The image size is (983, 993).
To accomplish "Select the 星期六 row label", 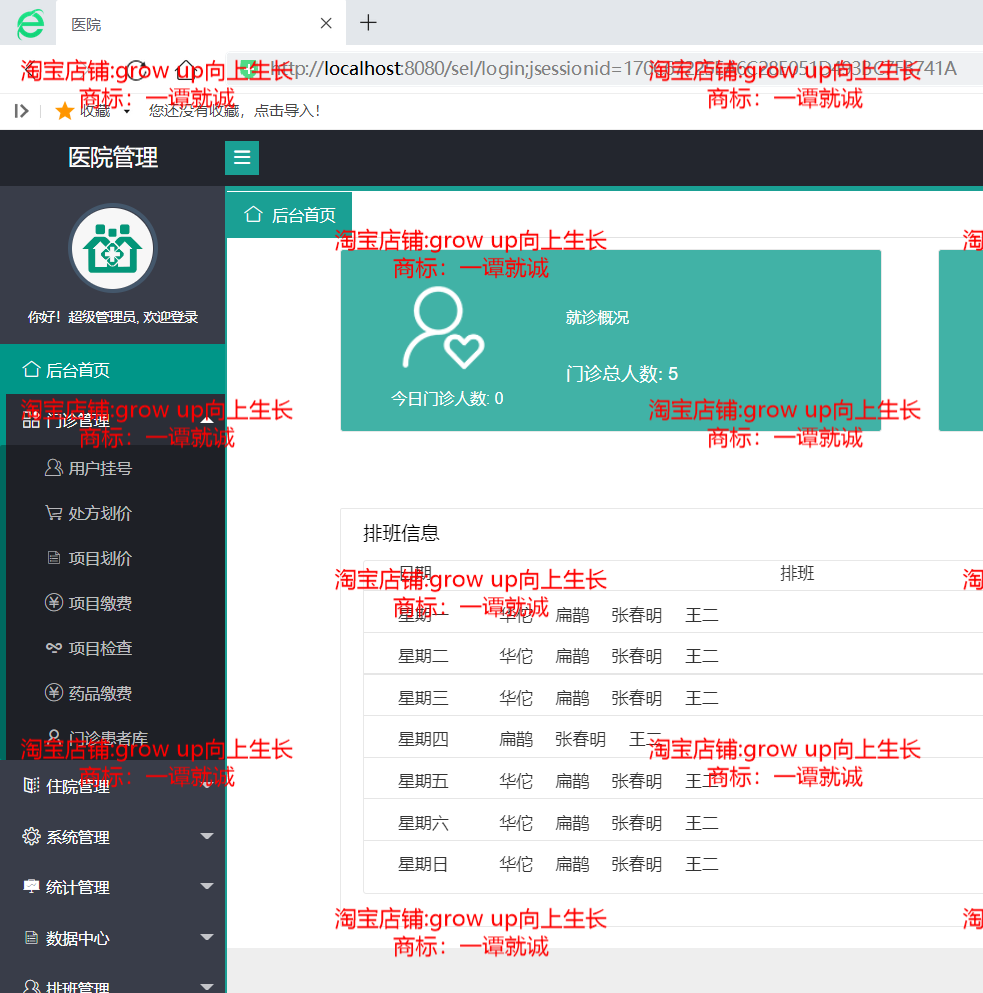I will tap(423, 823).
